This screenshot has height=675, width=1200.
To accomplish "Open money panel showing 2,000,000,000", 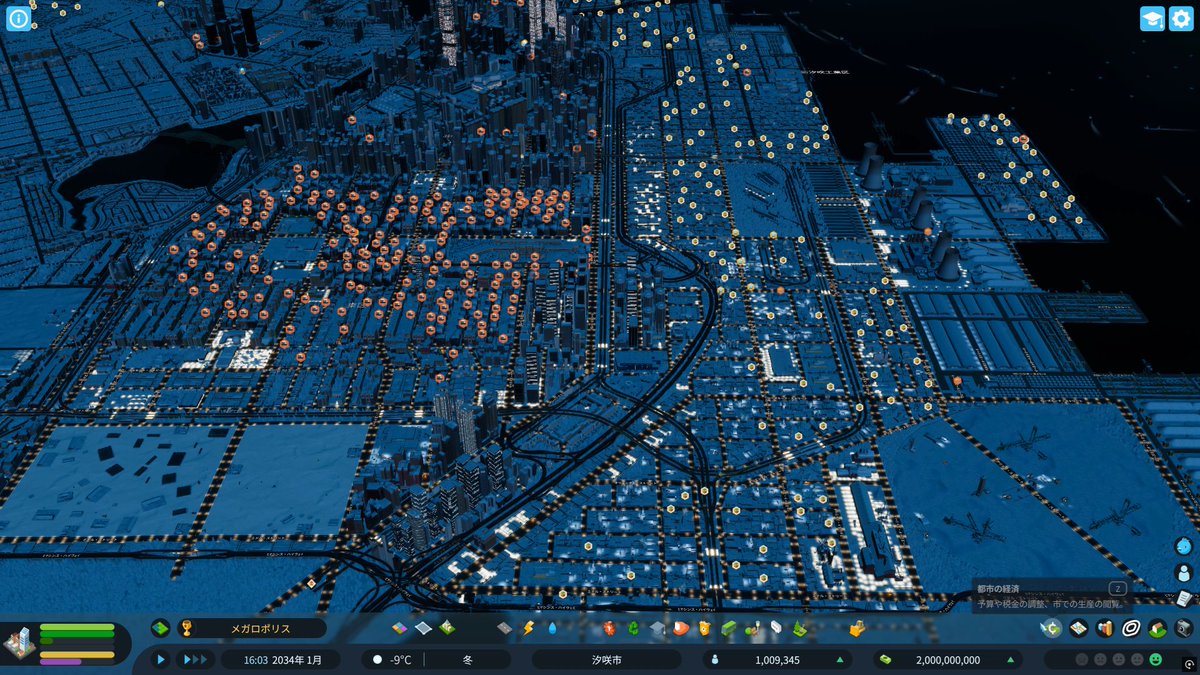I will (948, 660).
